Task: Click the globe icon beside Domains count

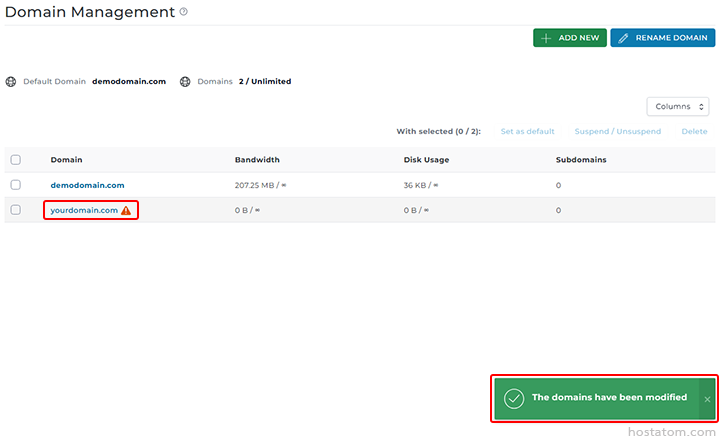Action: tap(185, 81)
